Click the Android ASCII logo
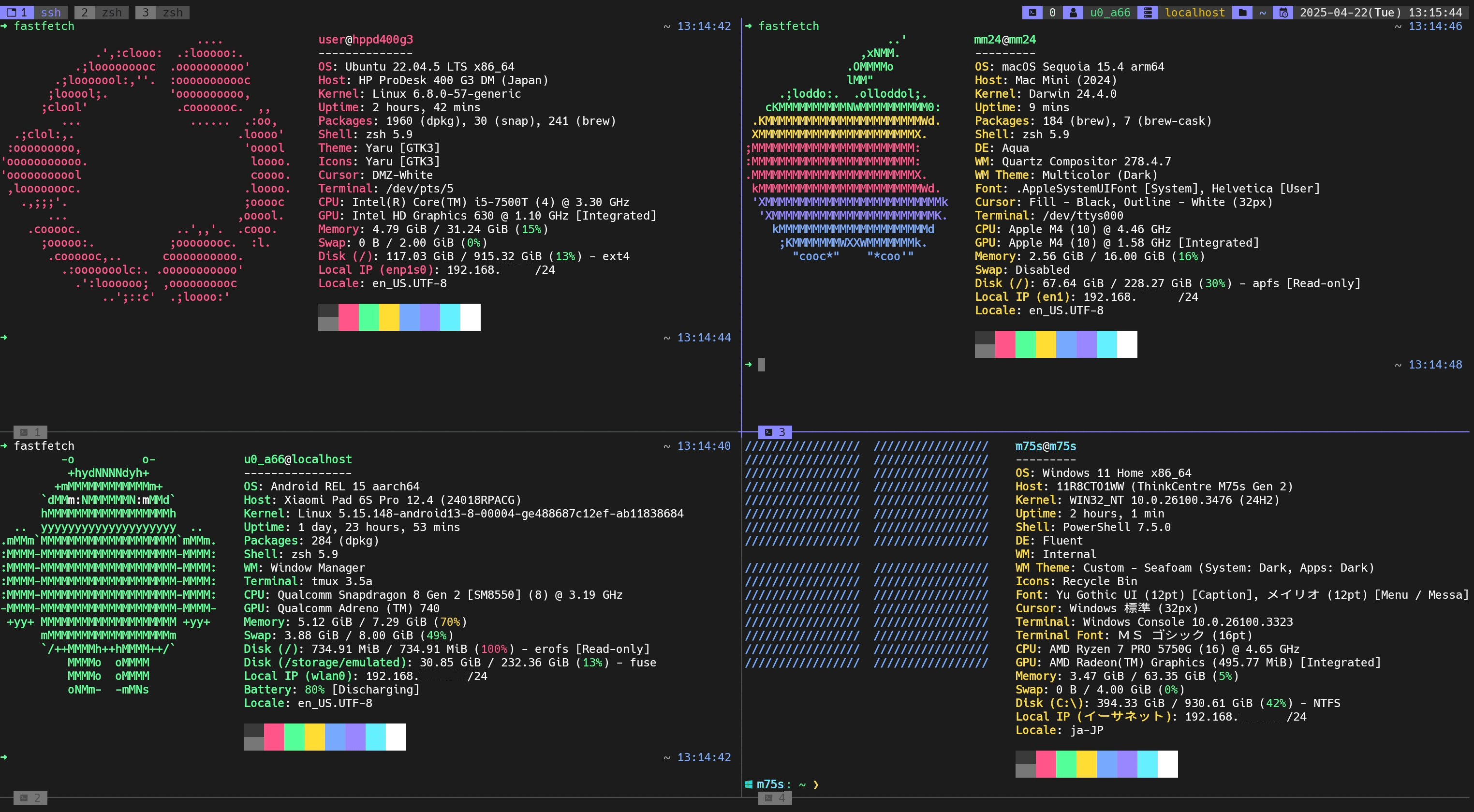This screenshot has width=1474, height=812. click(109, 575)
